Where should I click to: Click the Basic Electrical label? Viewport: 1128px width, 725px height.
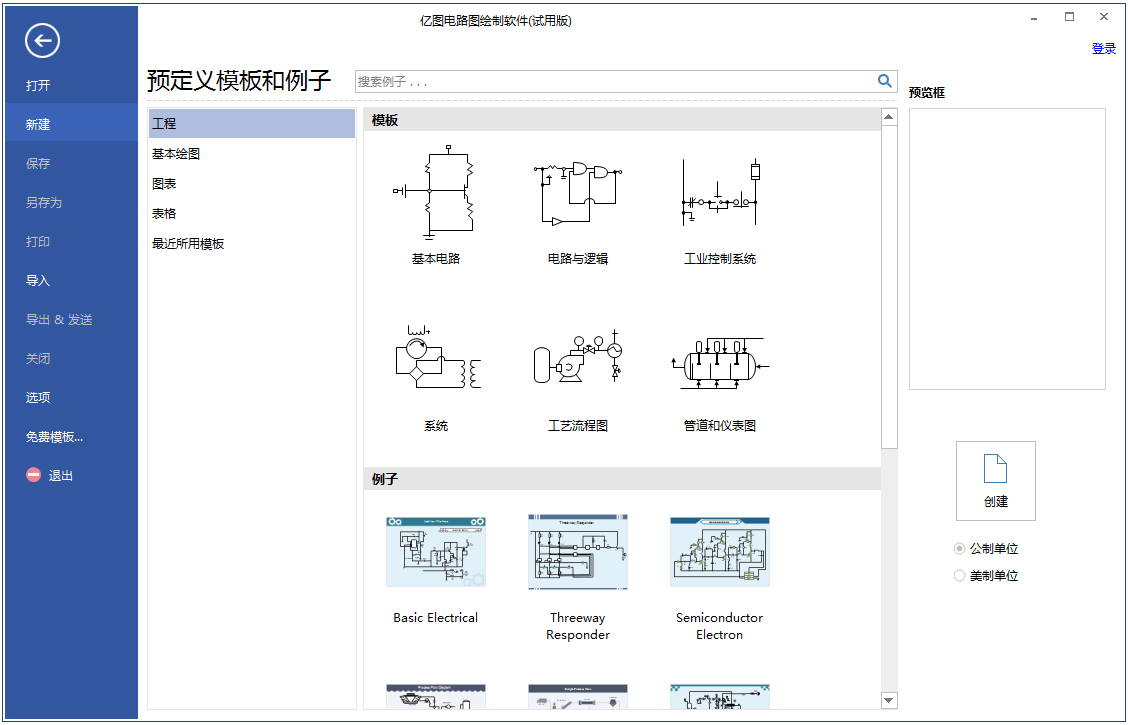(435, 617)
